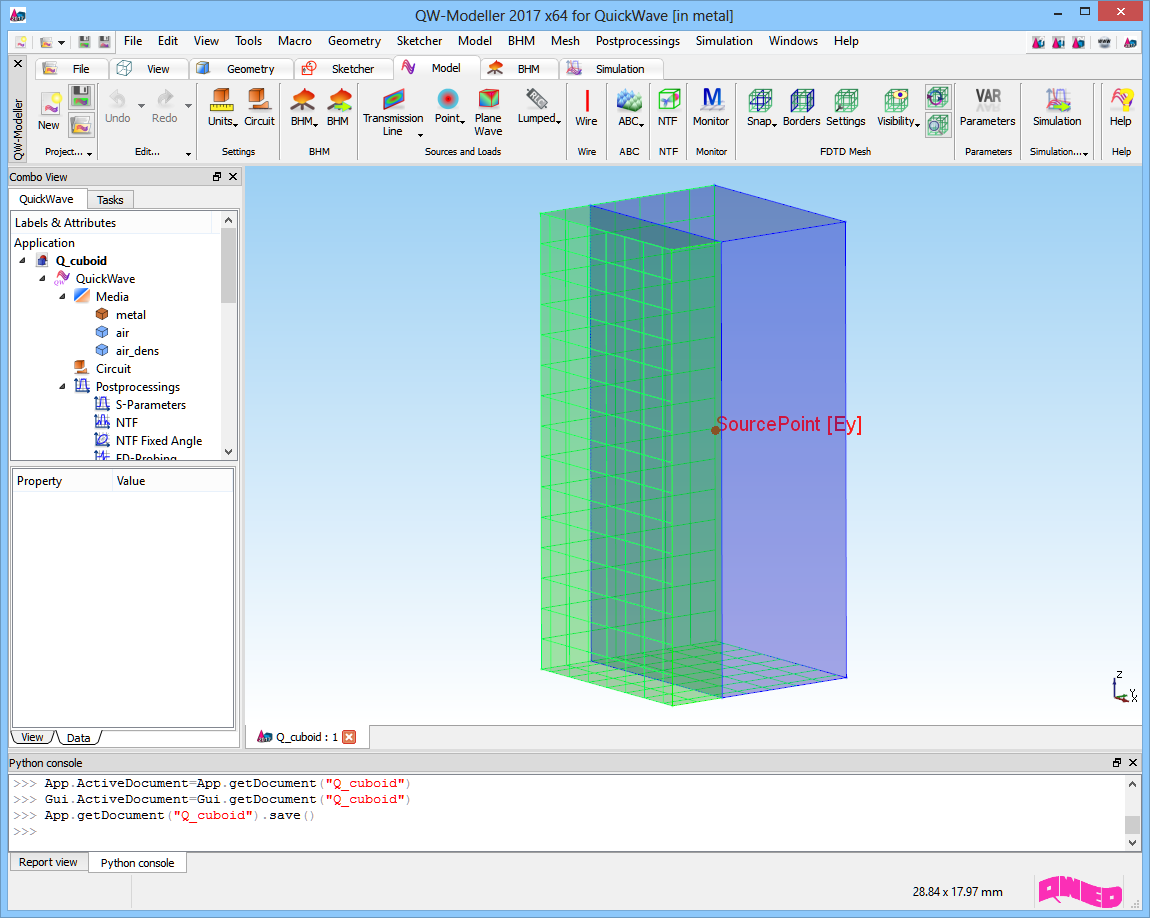Select S-Parameters in the tree
1150x918 pixels.
tap(150, 405)
